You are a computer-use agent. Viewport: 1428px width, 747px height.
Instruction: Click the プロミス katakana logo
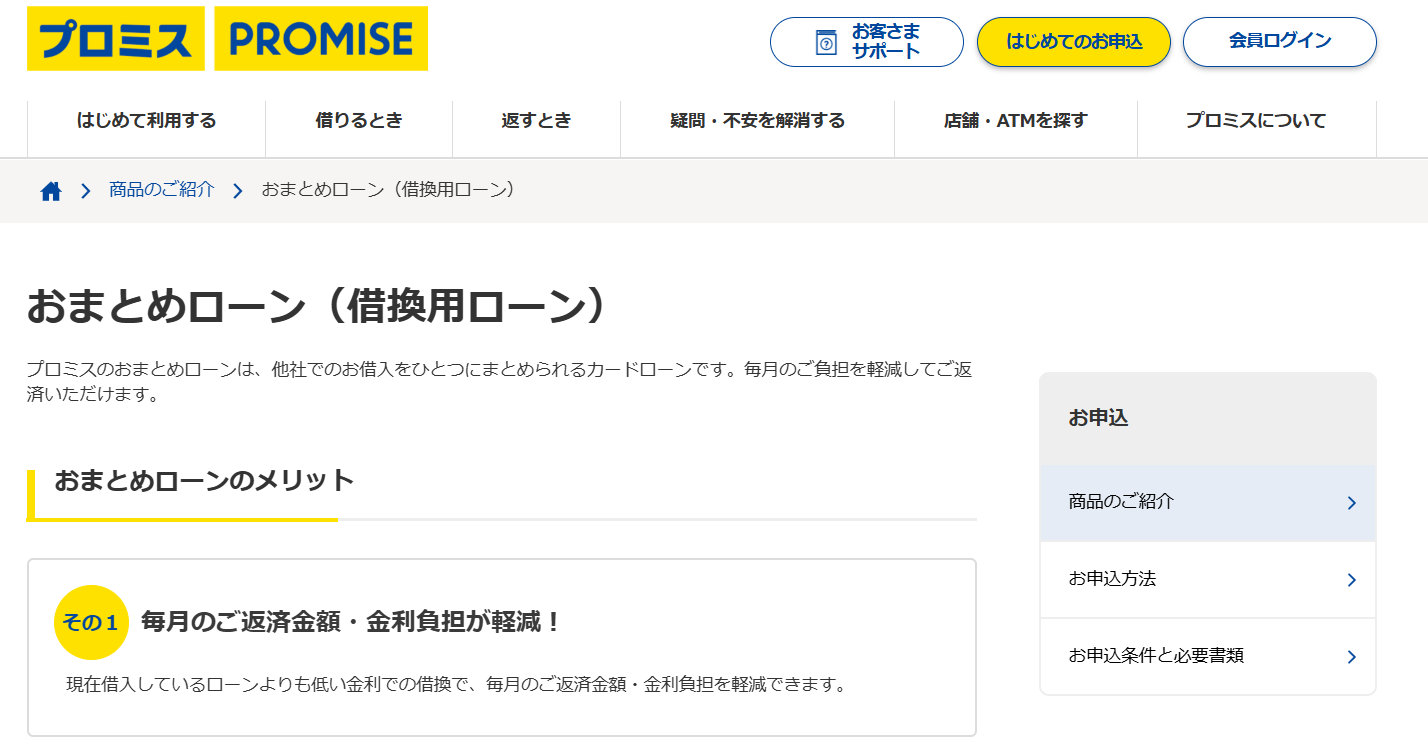pyautogui.click(x=116, y=39)
